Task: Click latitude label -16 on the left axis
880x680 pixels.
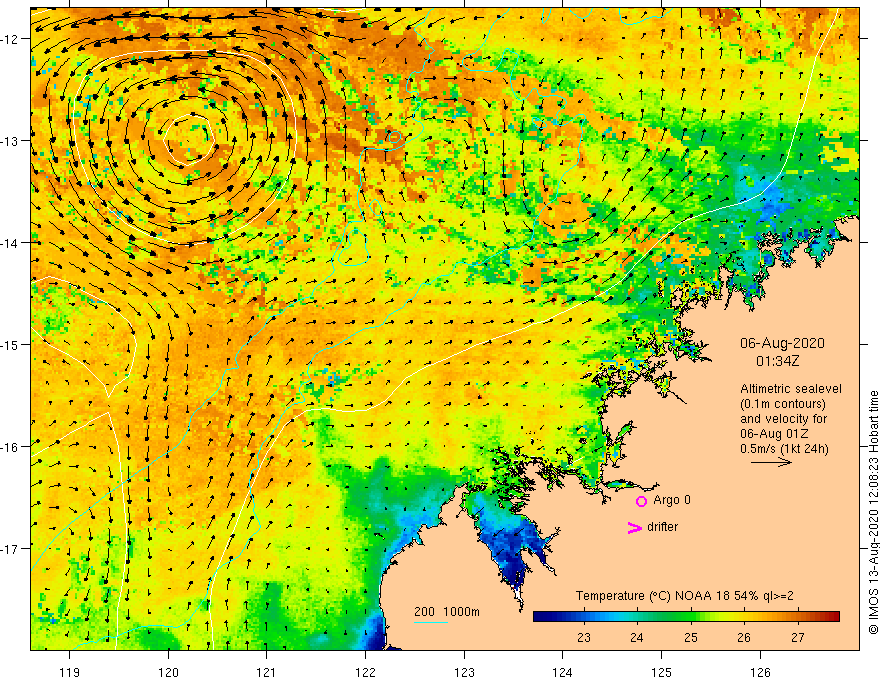Action: tap(11, 447)
